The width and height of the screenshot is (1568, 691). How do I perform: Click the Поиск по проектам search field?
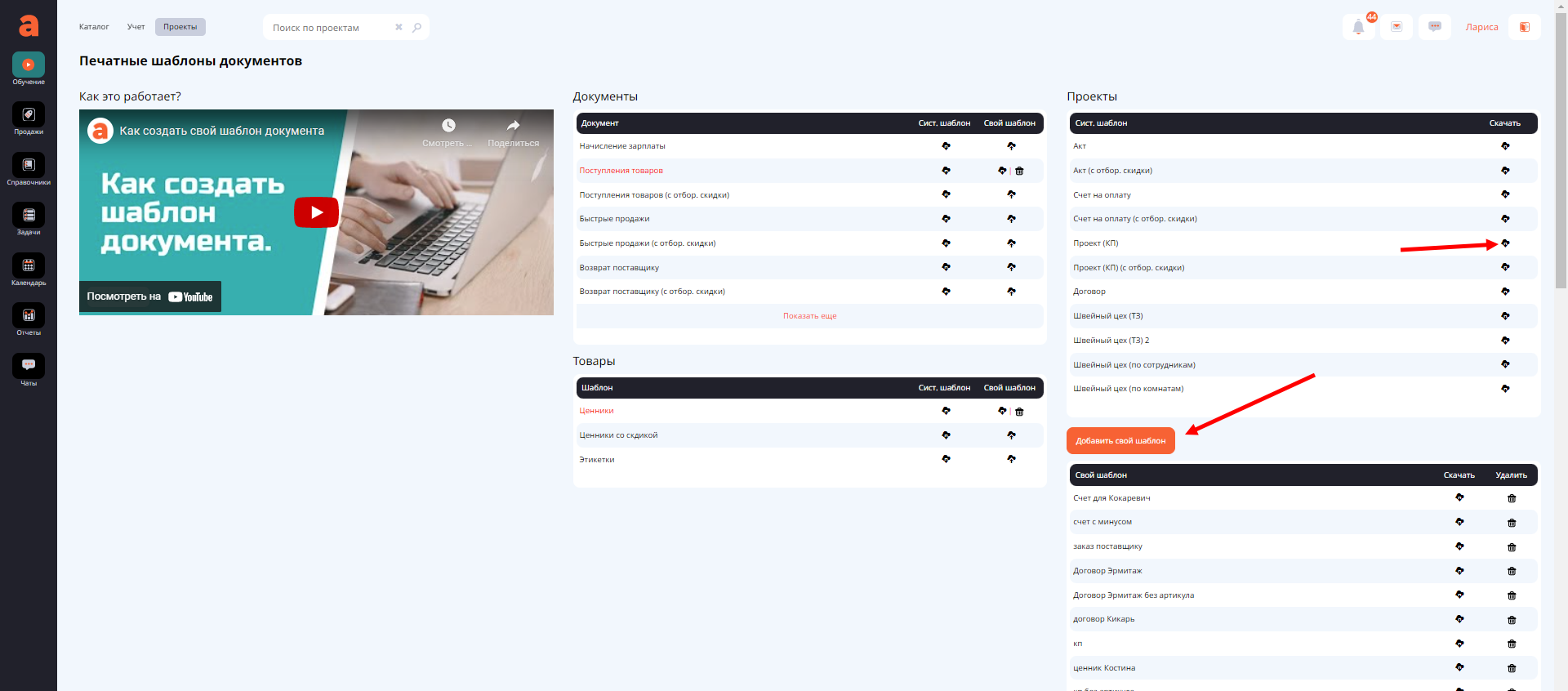(x=330, y=28)
